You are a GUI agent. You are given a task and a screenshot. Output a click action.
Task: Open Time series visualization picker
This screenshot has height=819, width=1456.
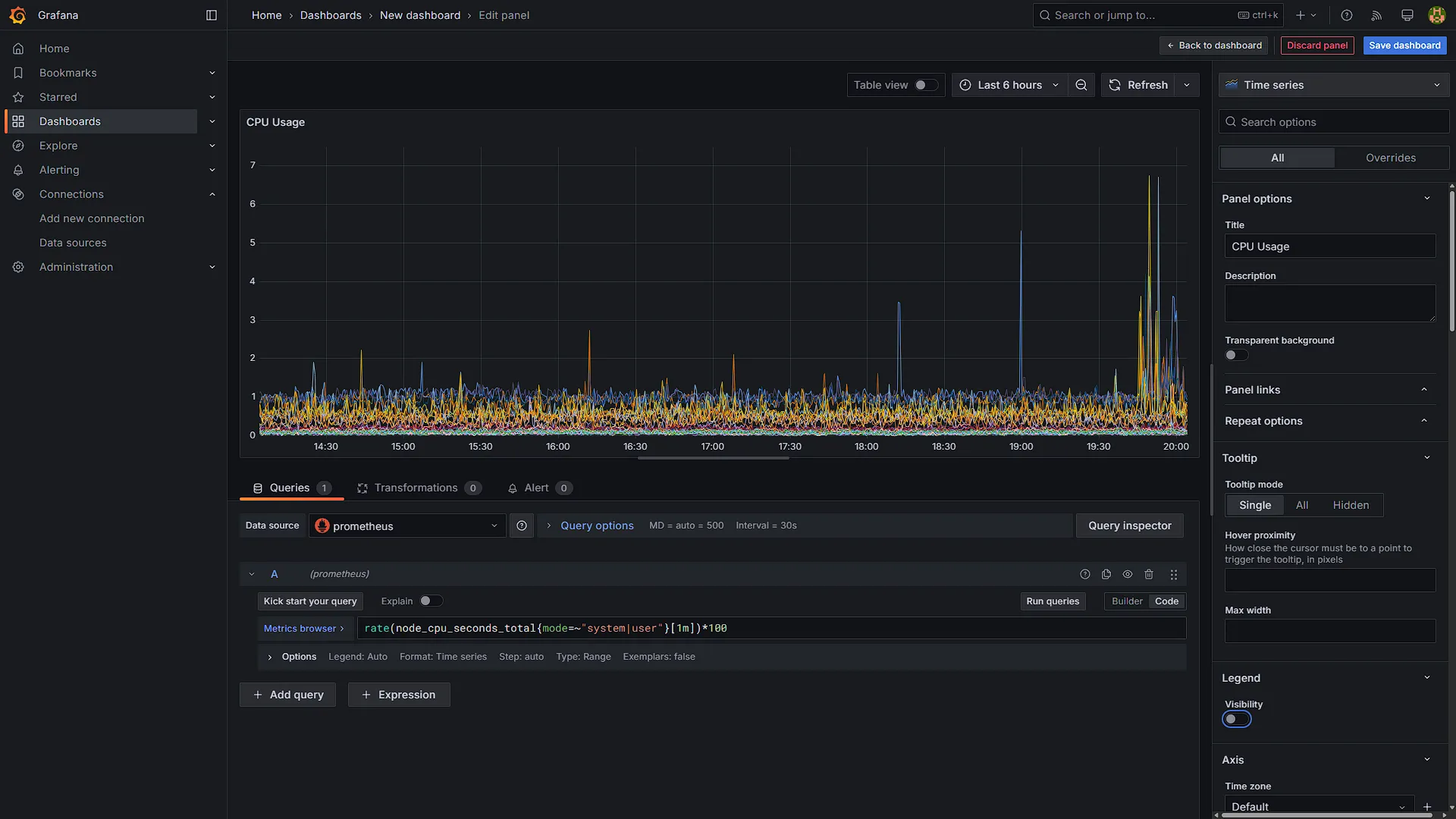click(x=1333, y=85)
